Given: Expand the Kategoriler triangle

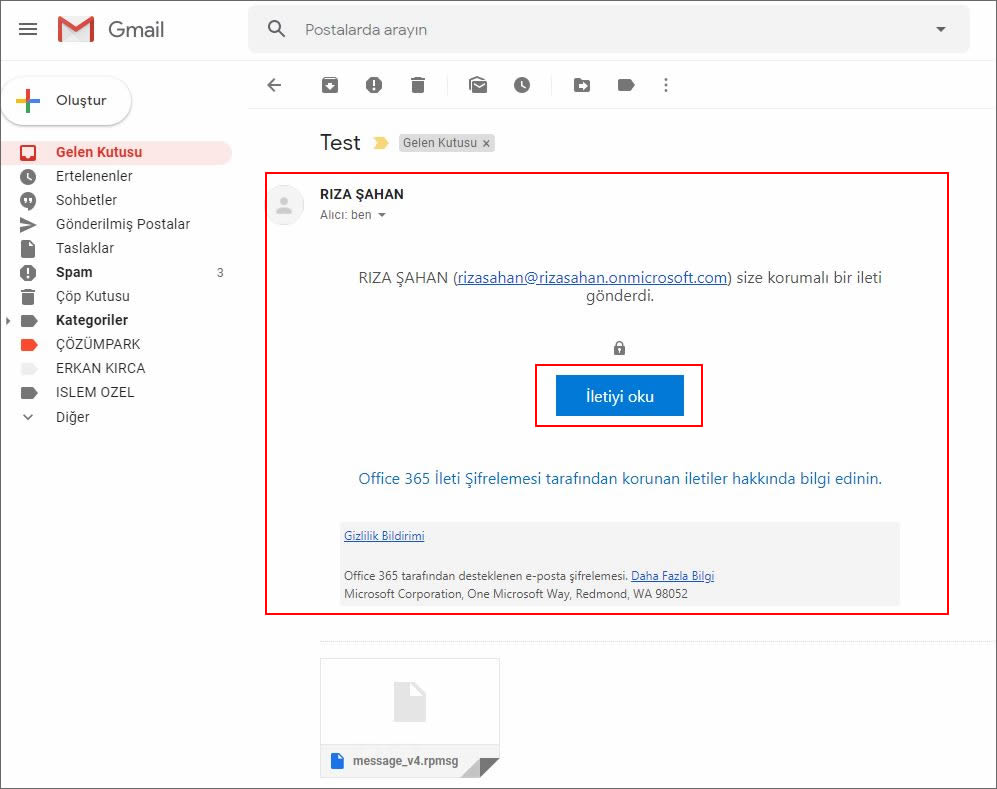Looking at the screenshot, I should click(8, 321).
